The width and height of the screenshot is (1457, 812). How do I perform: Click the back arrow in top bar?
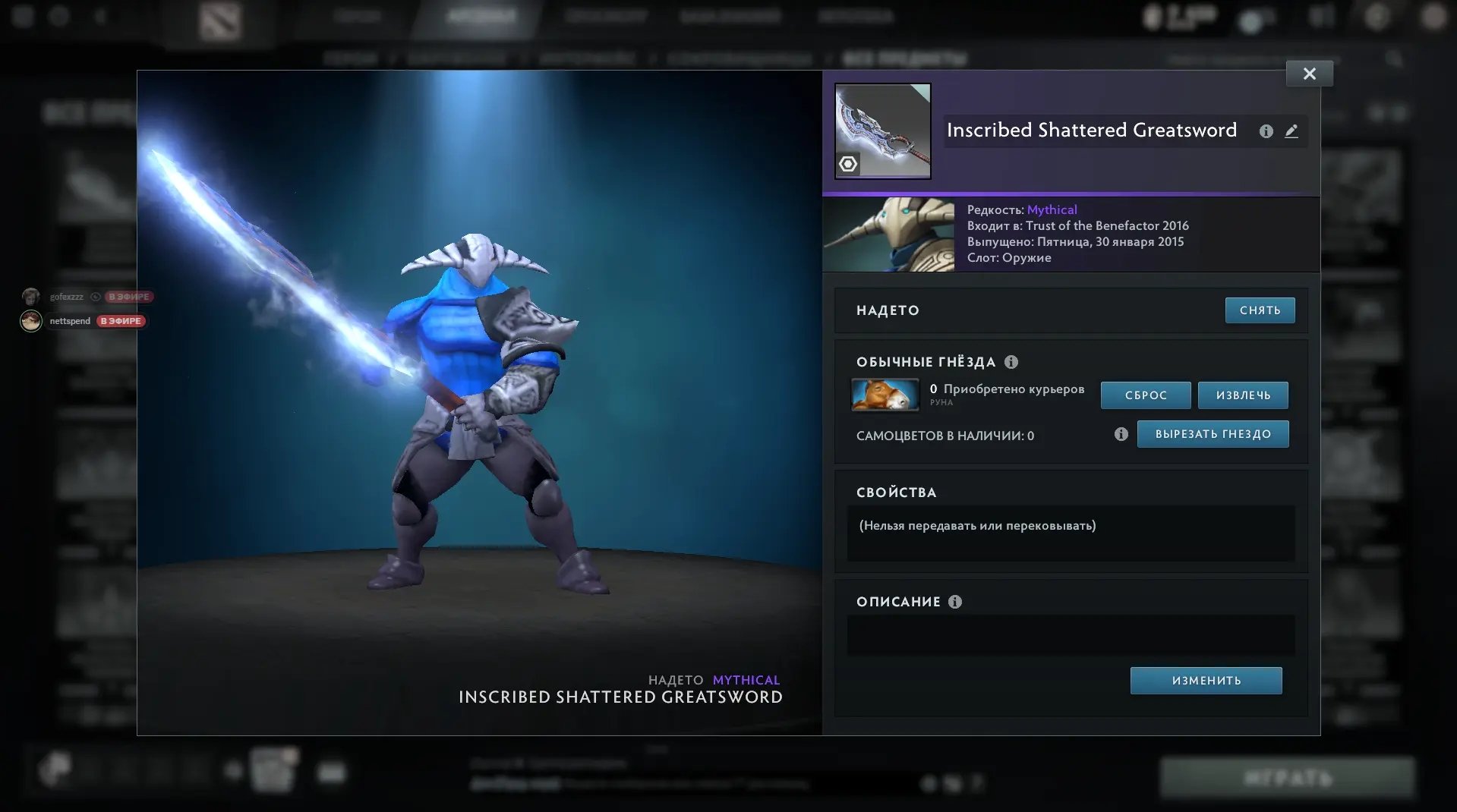pyautogui.click(x=99, y=16)
